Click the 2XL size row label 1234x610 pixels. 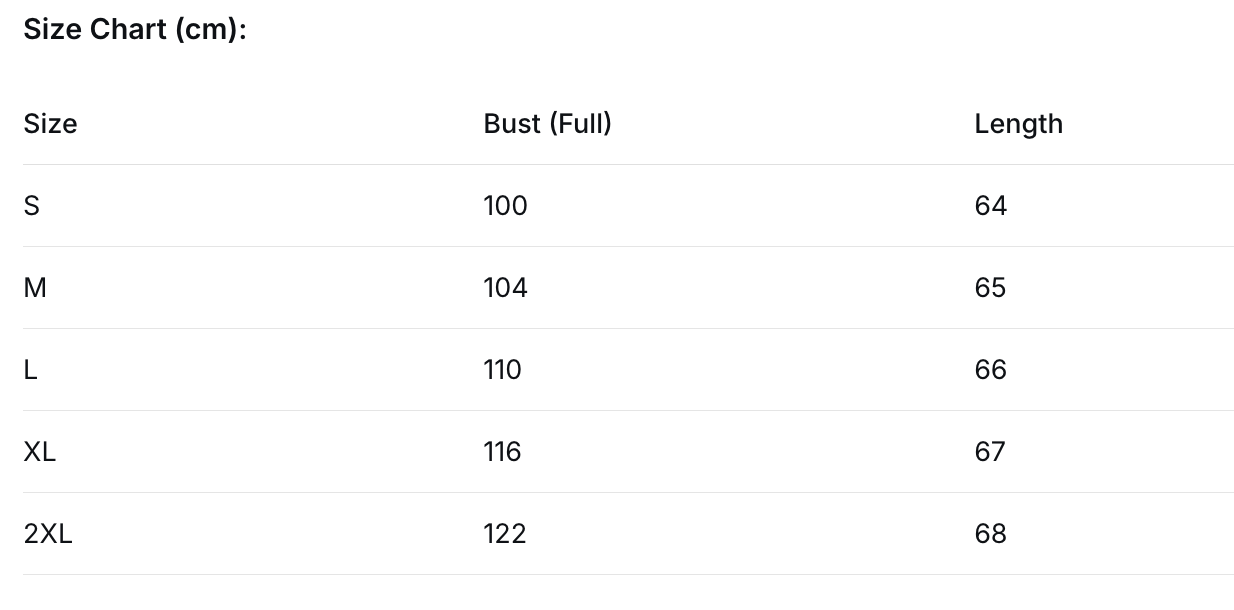48,534
